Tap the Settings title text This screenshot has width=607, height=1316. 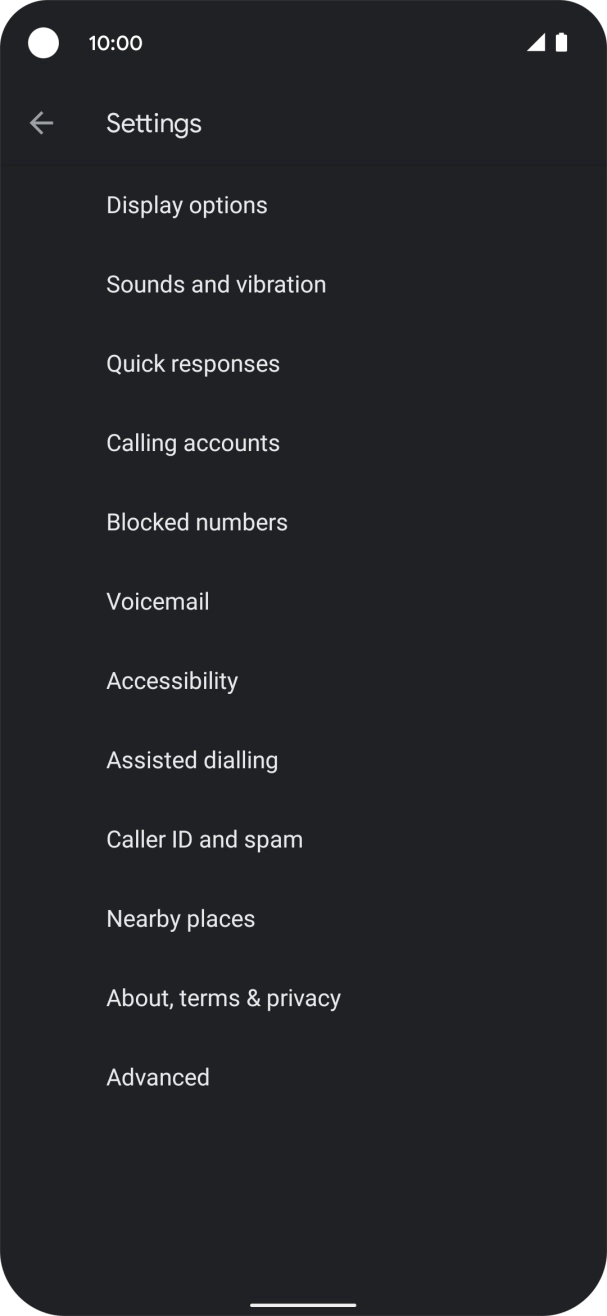coord(154,122)
